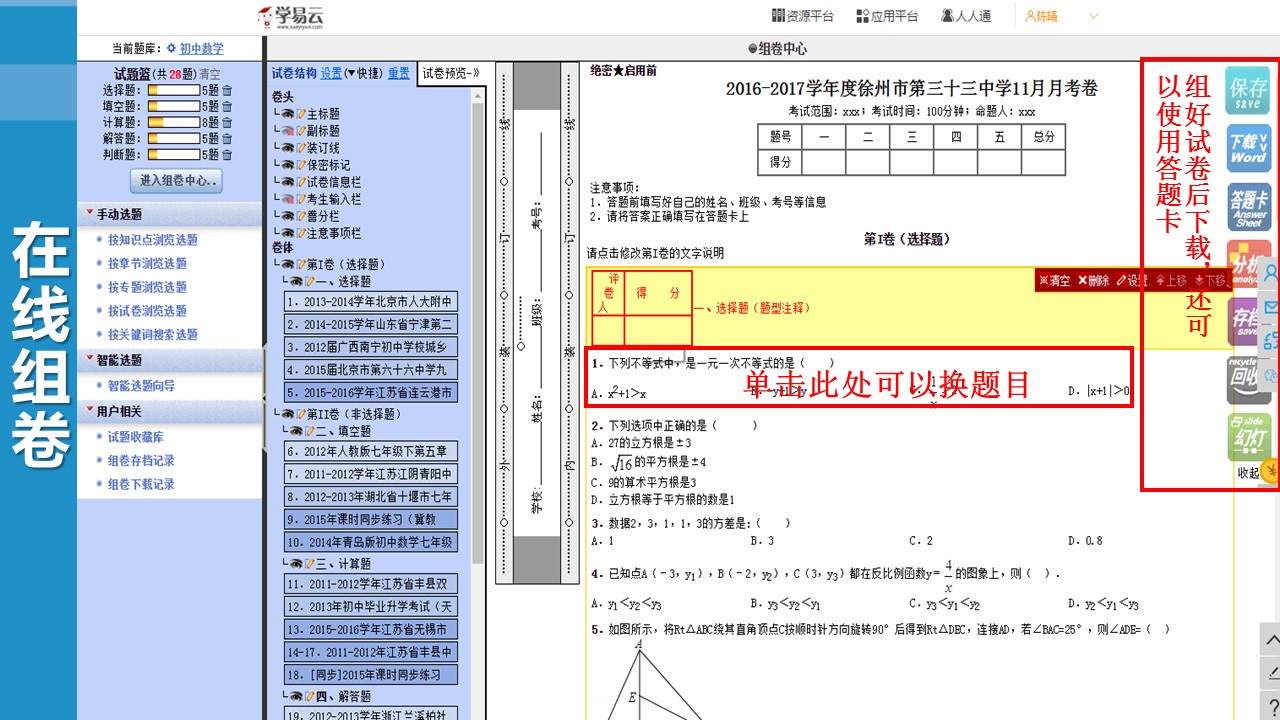Viewport: 1280px width, 720px height.
Task: Click the 重置 link in 试卷结构
Action: tap(399, 73)
